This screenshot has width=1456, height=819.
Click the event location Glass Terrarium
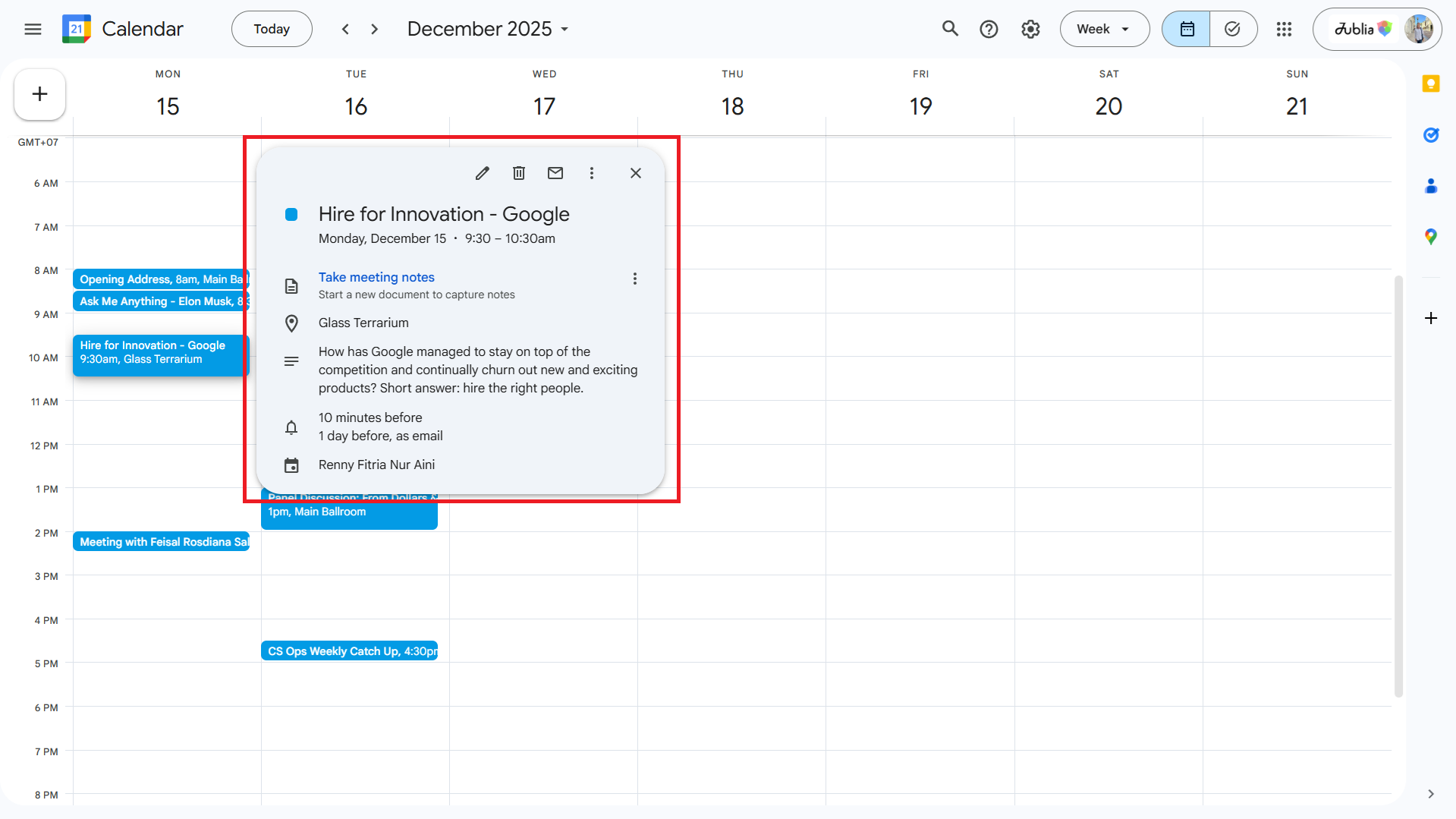(363, 323)
